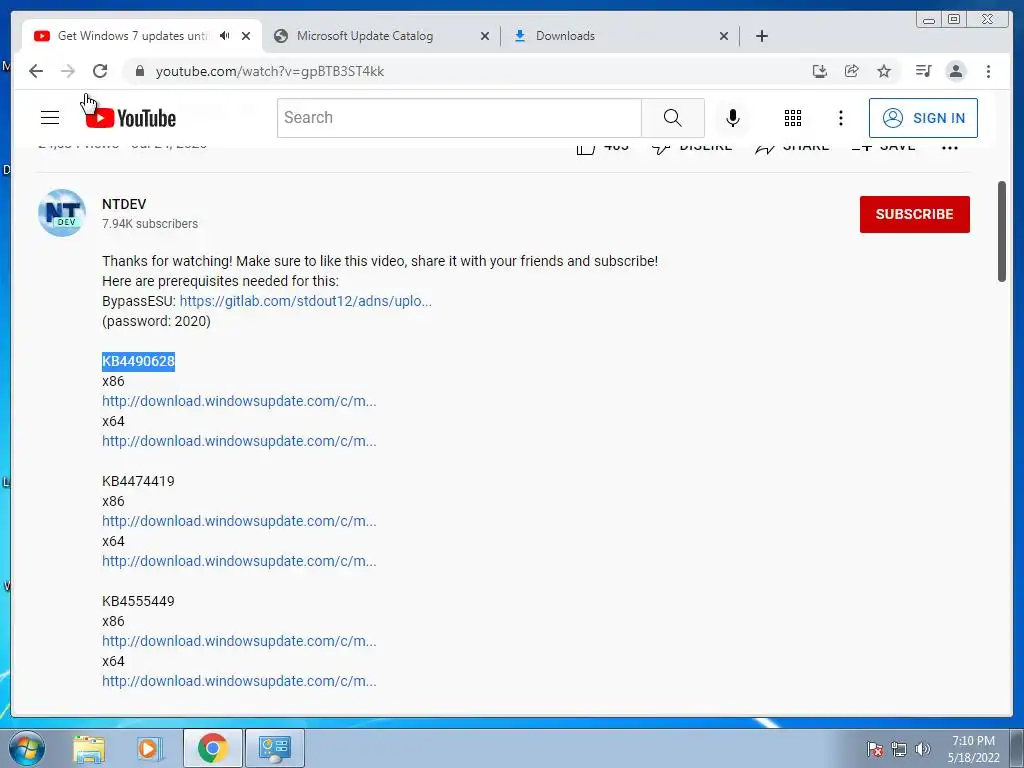Click inside the YouTube Search field
This screenshot has width=1024, height=768.
(x=459, y=118)
